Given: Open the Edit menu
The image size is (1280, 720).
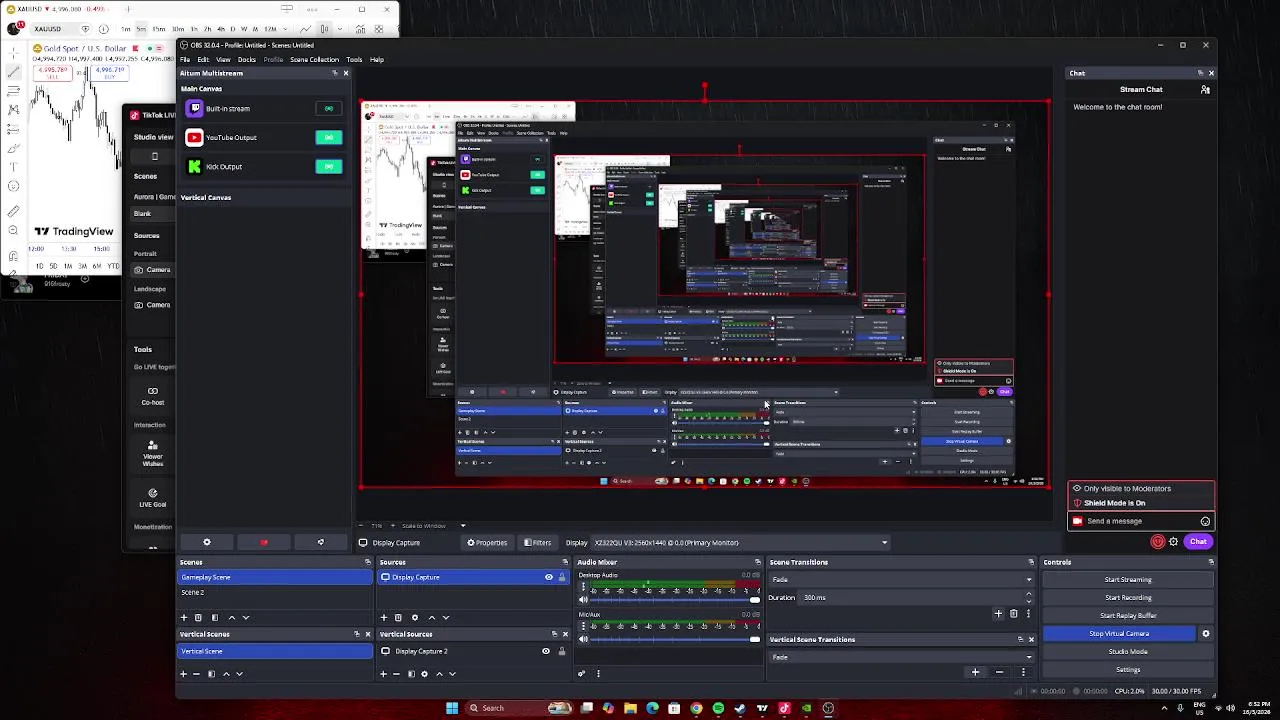Looking at the screenshot, I should coord(203,59).
